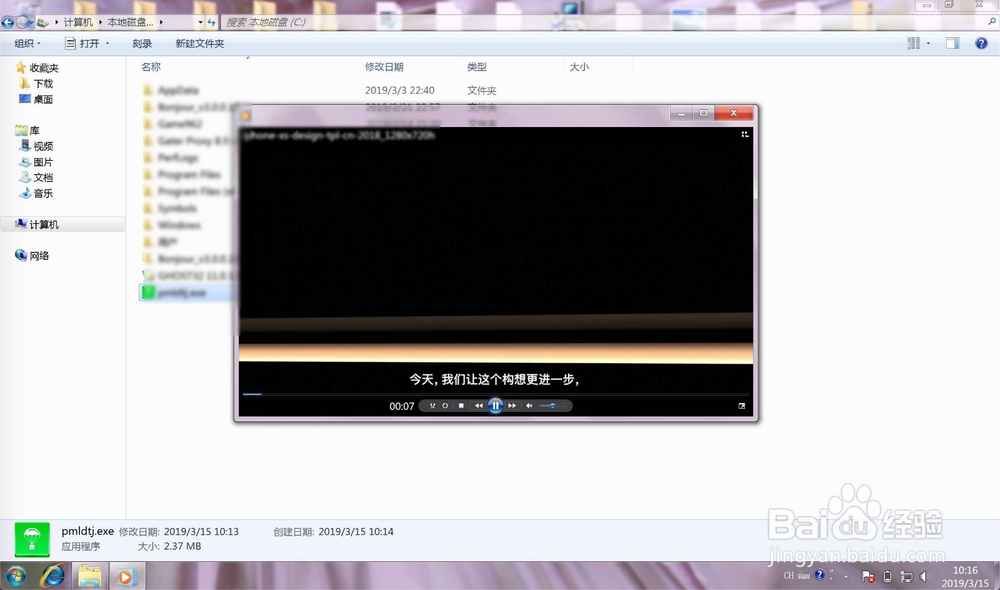
Task: Open Action Center flag icon in tray
Action: click(867, 577)
